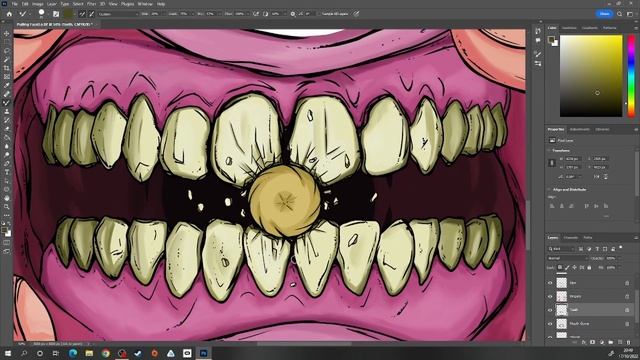Viewport: 640px width, 360px height.
Task: Select the Eyedropper tool
Action: point(7,85)
